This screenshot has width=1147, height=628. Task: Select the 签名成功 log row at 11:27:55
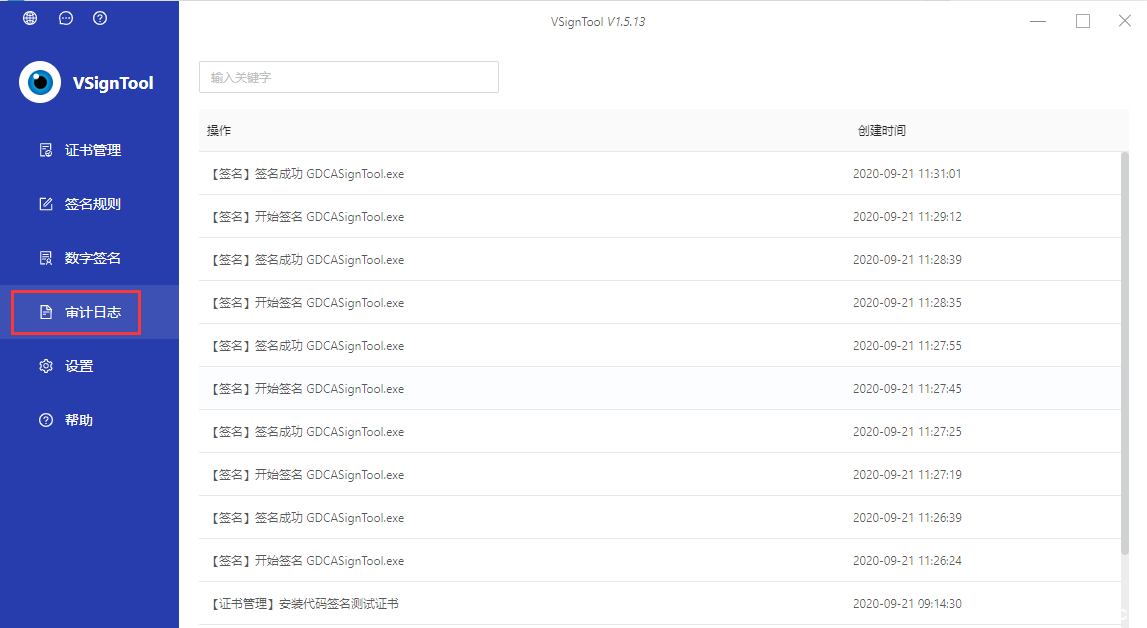tap(660, 346)
